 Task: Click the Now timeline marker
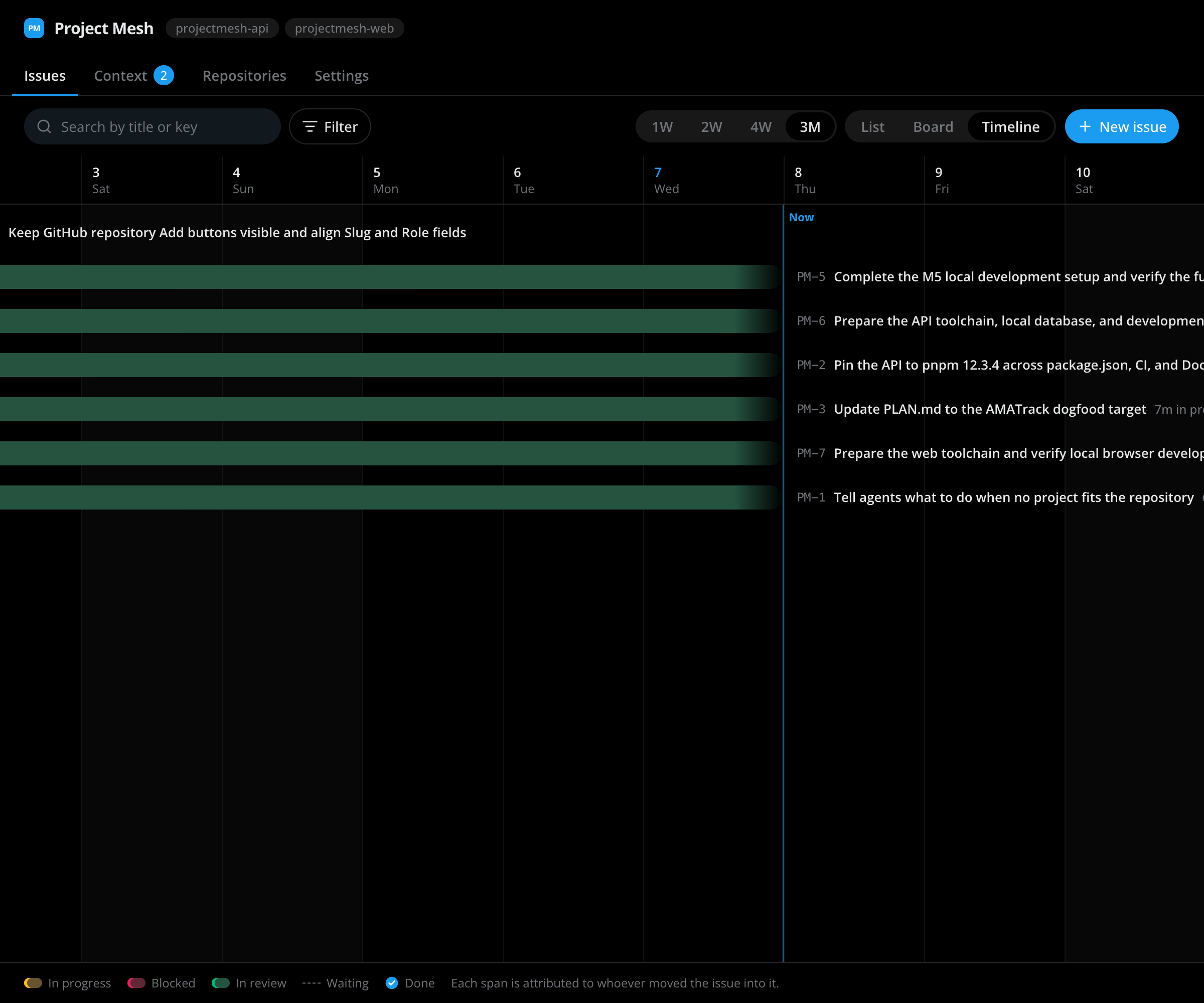click(x=801, y=217)
